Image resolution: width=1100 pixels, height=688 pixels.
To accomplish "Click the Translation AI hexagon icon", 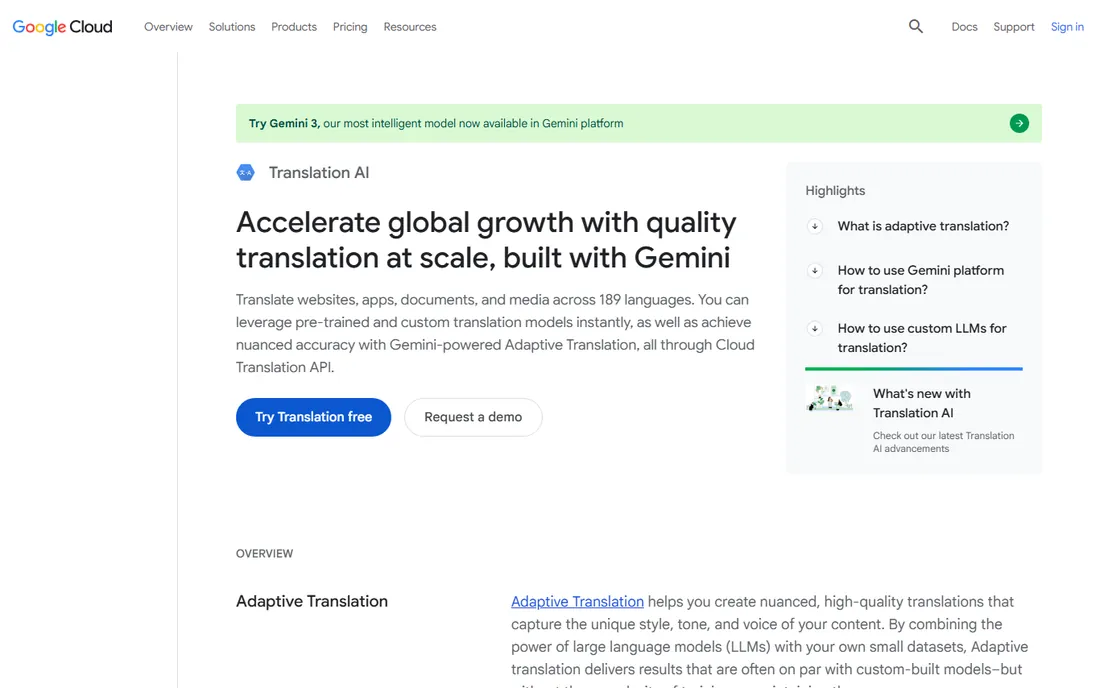I will click(246, 173).
